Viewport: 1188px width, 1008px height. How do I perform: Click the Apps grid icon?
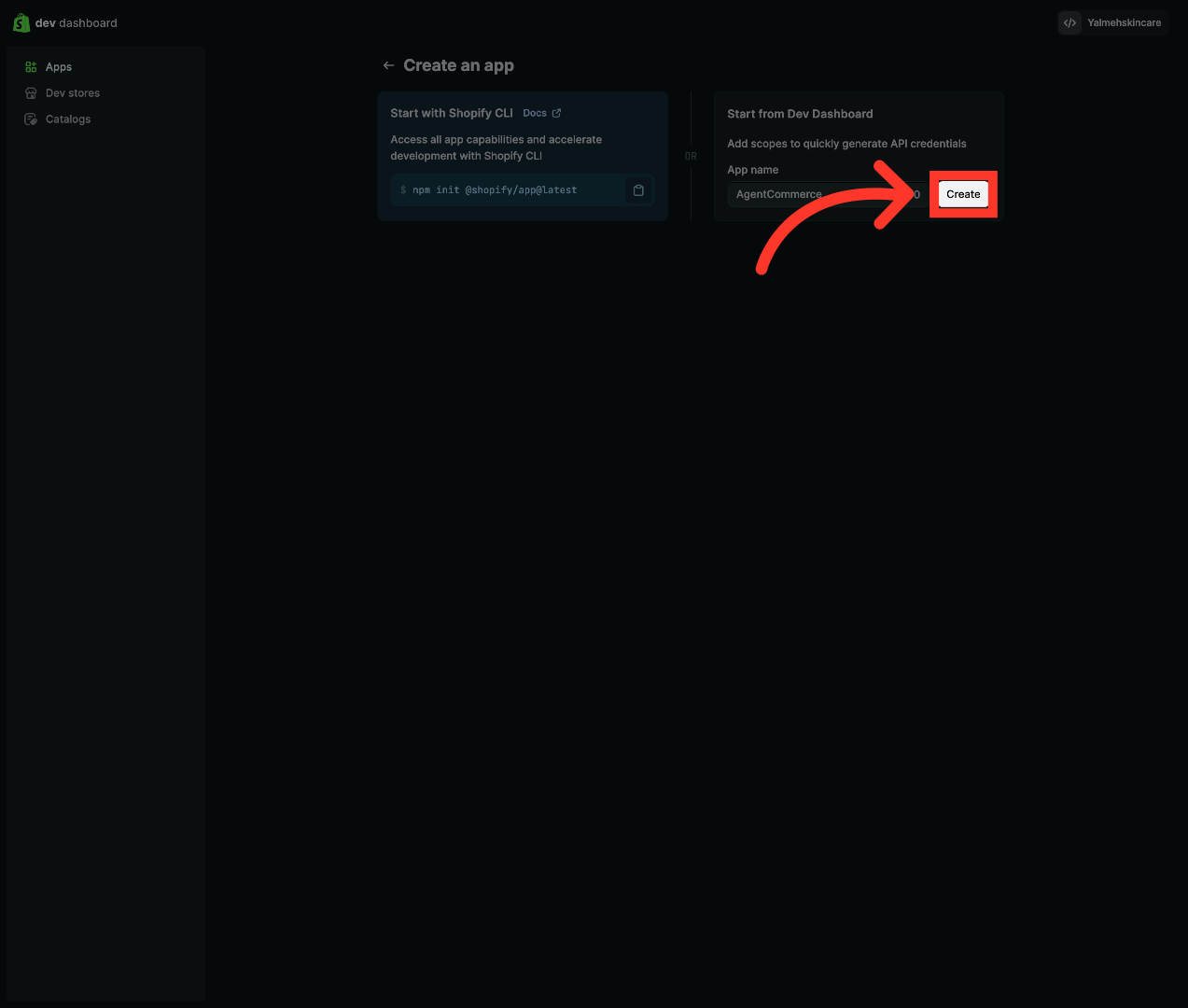click(31, 67)
